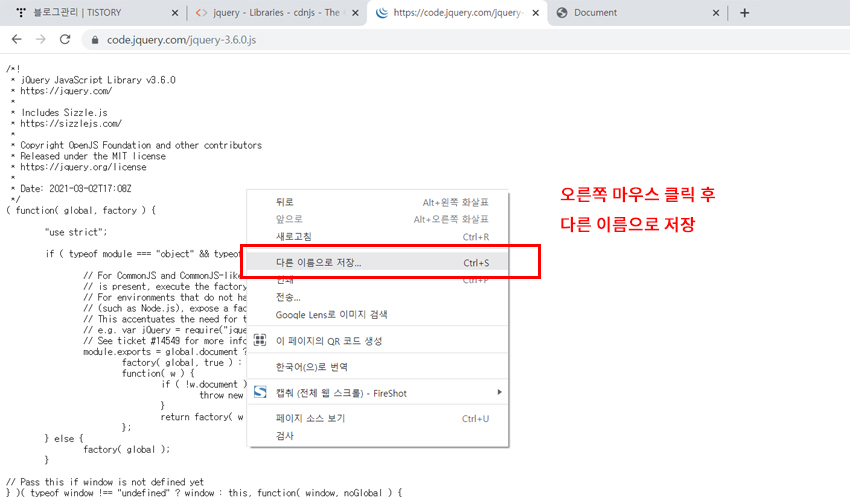Choose 한국어(으)로 번역 menu entry

tap(377, 367)
